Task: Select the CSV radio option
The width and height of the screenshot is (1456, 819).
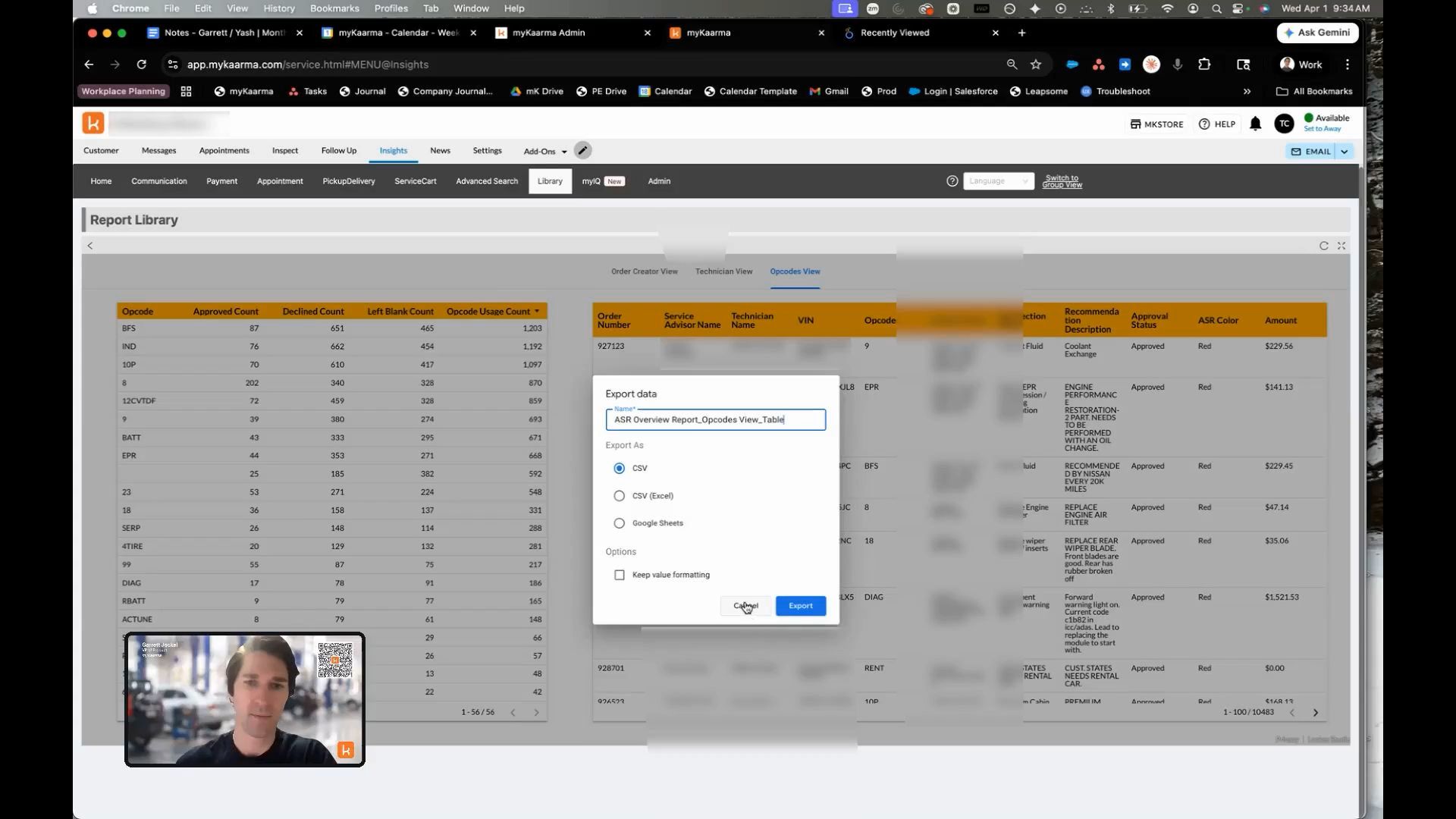Action: tap(620, 469)
